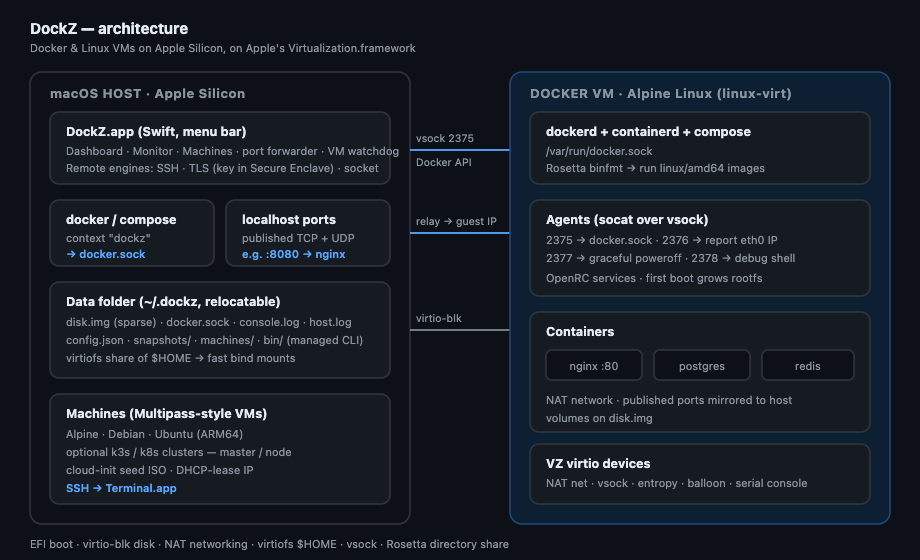This screenshot has height=560, width=920.
Task: Click the 'virtiofs share of $HOME' line
Action: 181,358
